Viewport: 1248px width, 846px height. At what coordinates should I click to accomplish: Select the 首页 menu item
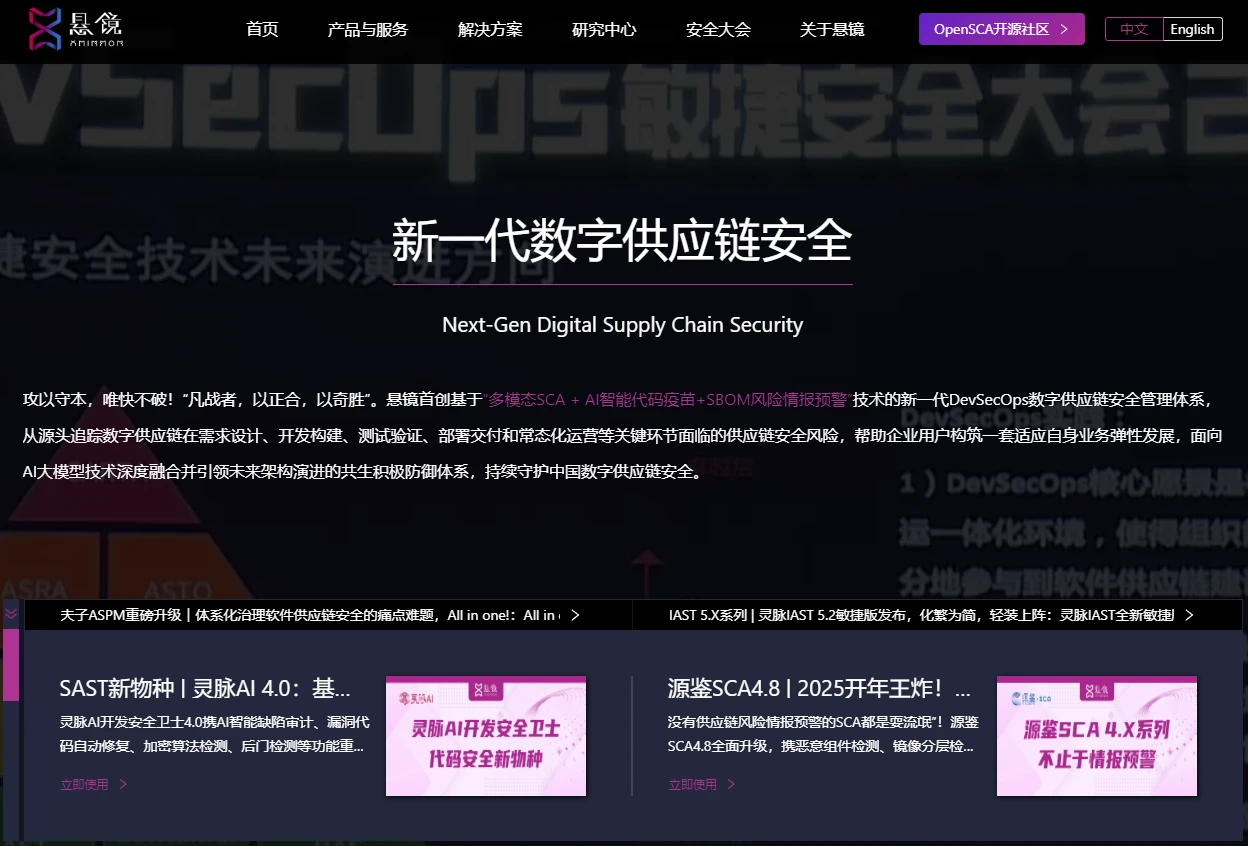click(262, 29)
